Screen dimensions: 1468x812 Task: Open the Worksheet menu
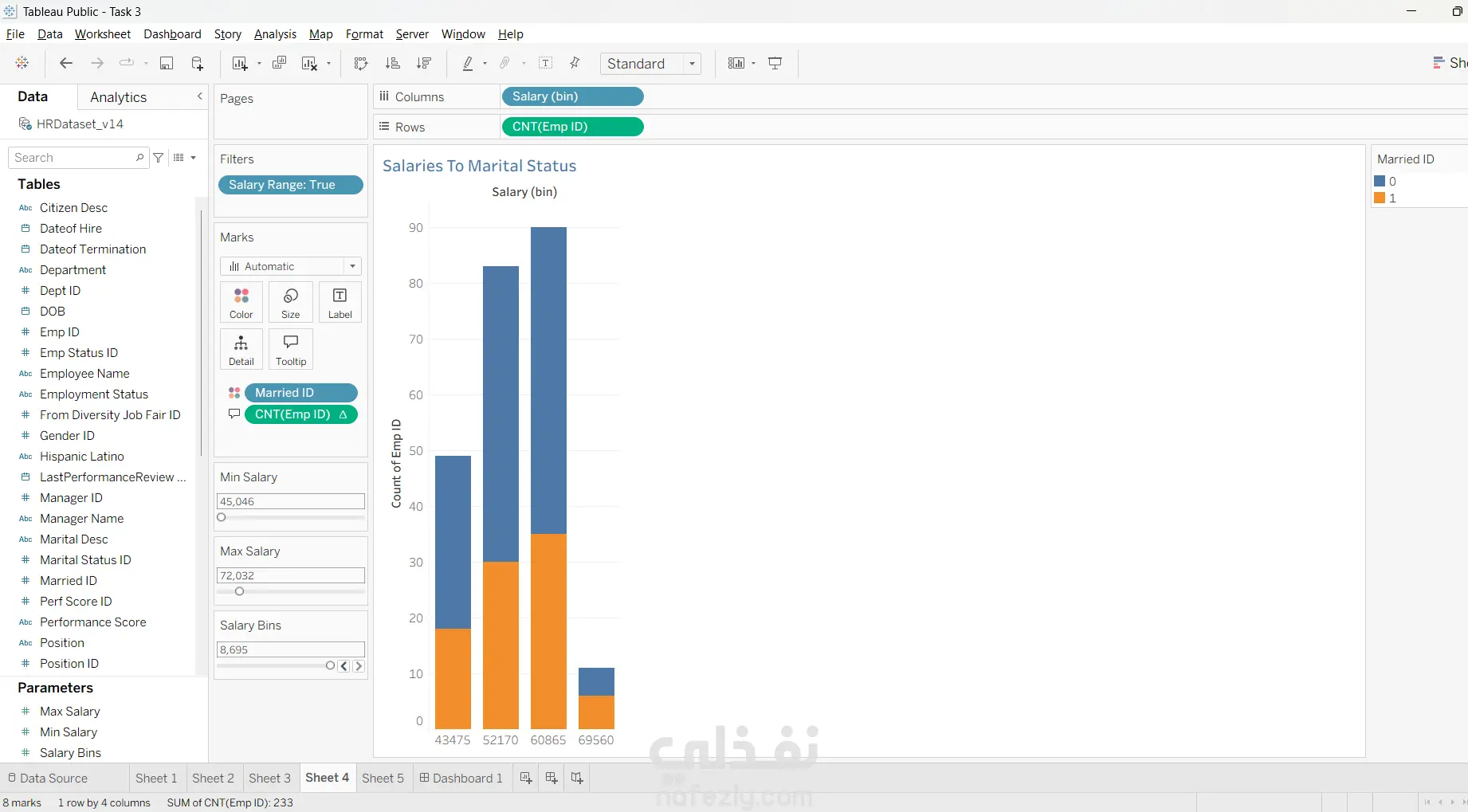tap(103, 33)
